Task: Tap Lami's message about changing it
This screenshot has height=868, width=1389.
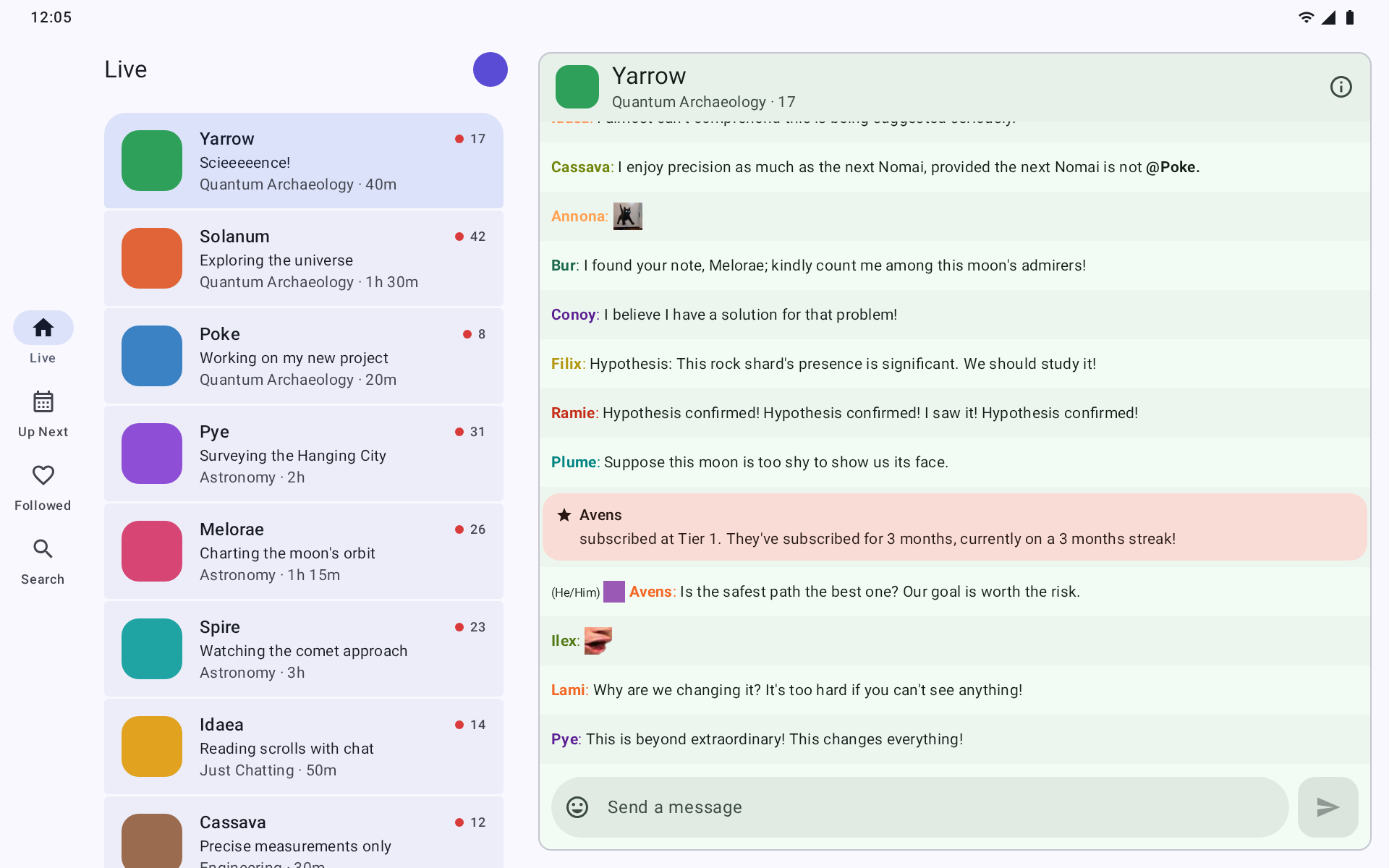Action: [x=955, y=690]
